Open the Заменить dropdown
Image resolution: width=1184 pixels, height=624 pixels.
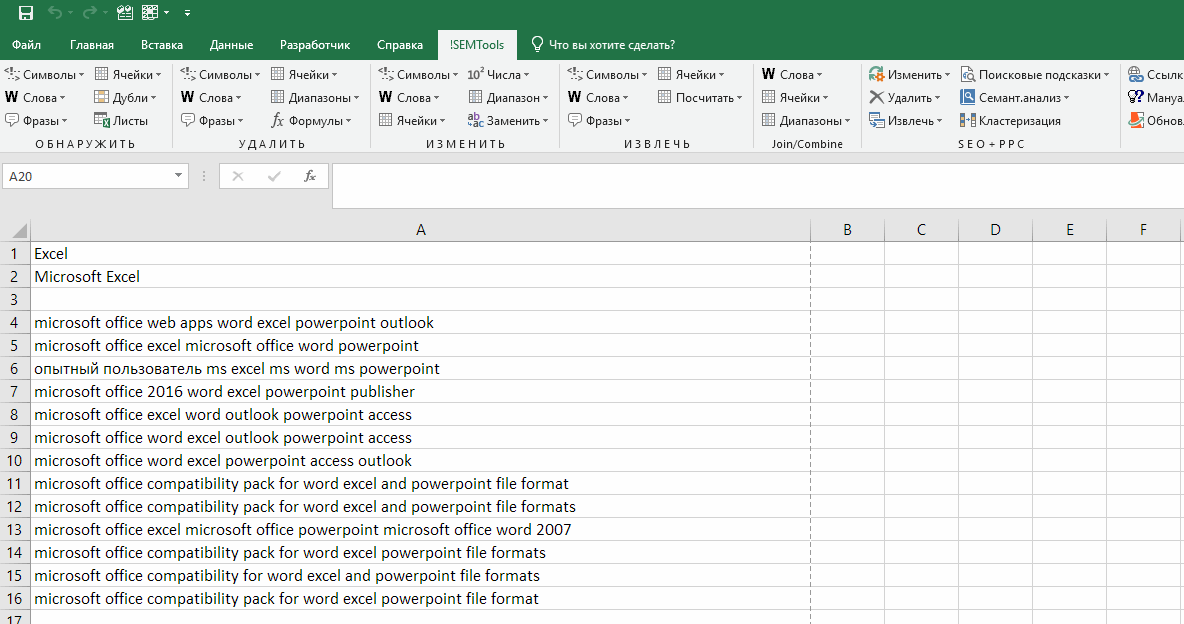(x=508, y=120)
